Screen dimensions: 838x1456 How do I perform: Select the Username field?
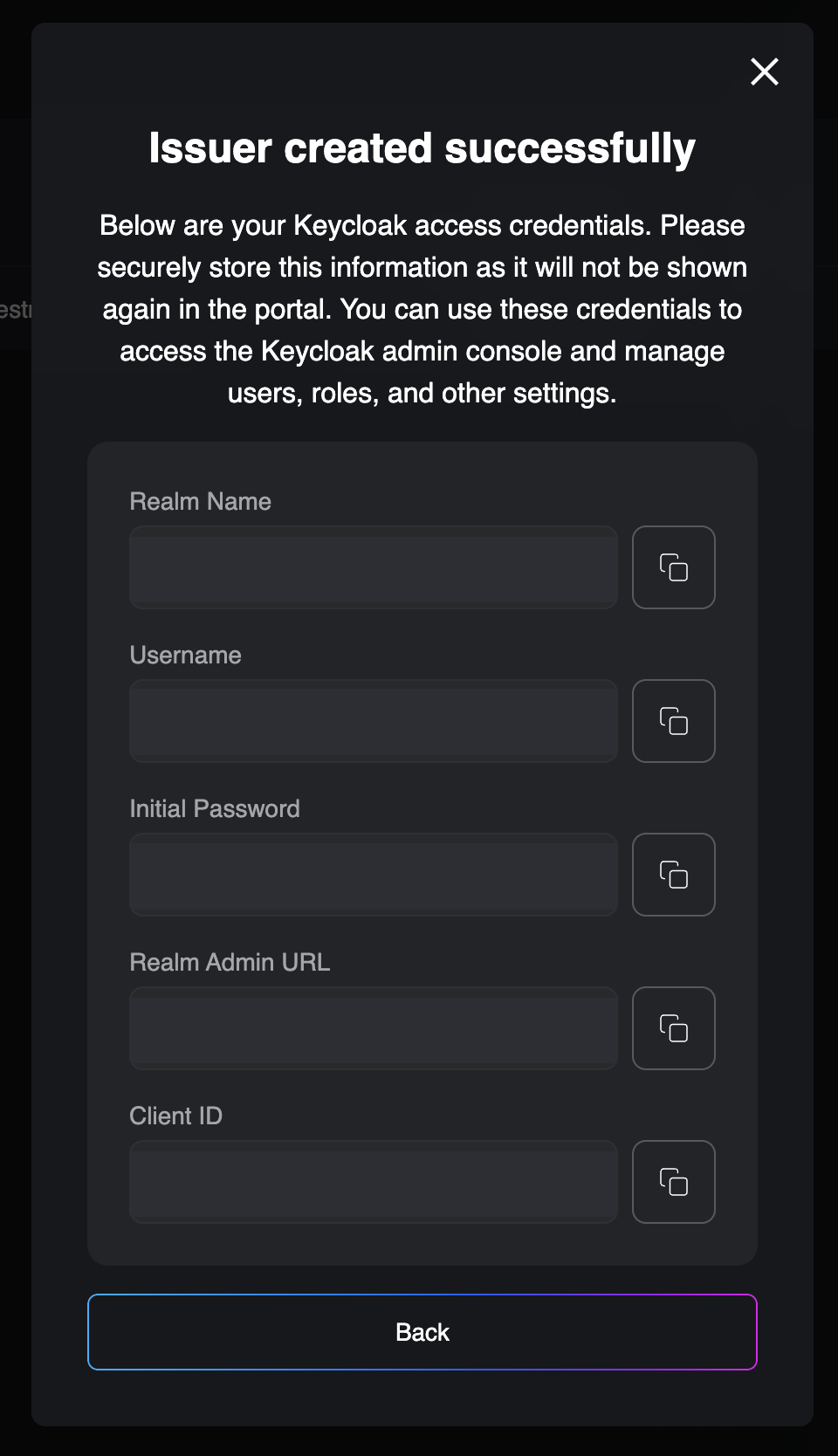click(374, 721)
